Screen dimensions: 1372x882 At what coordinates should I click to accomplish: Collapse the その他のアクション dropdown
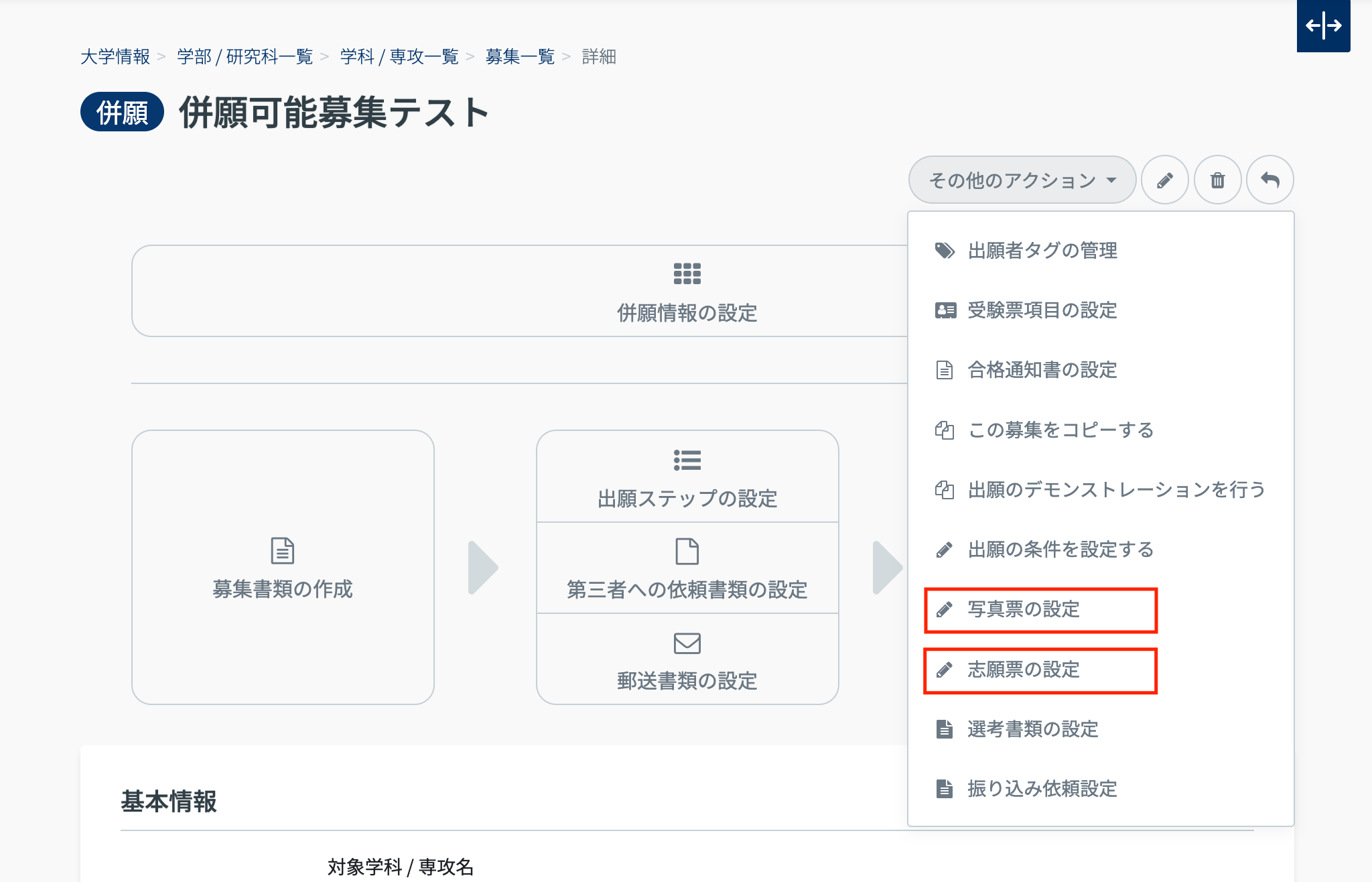(x=1022, y=180)
